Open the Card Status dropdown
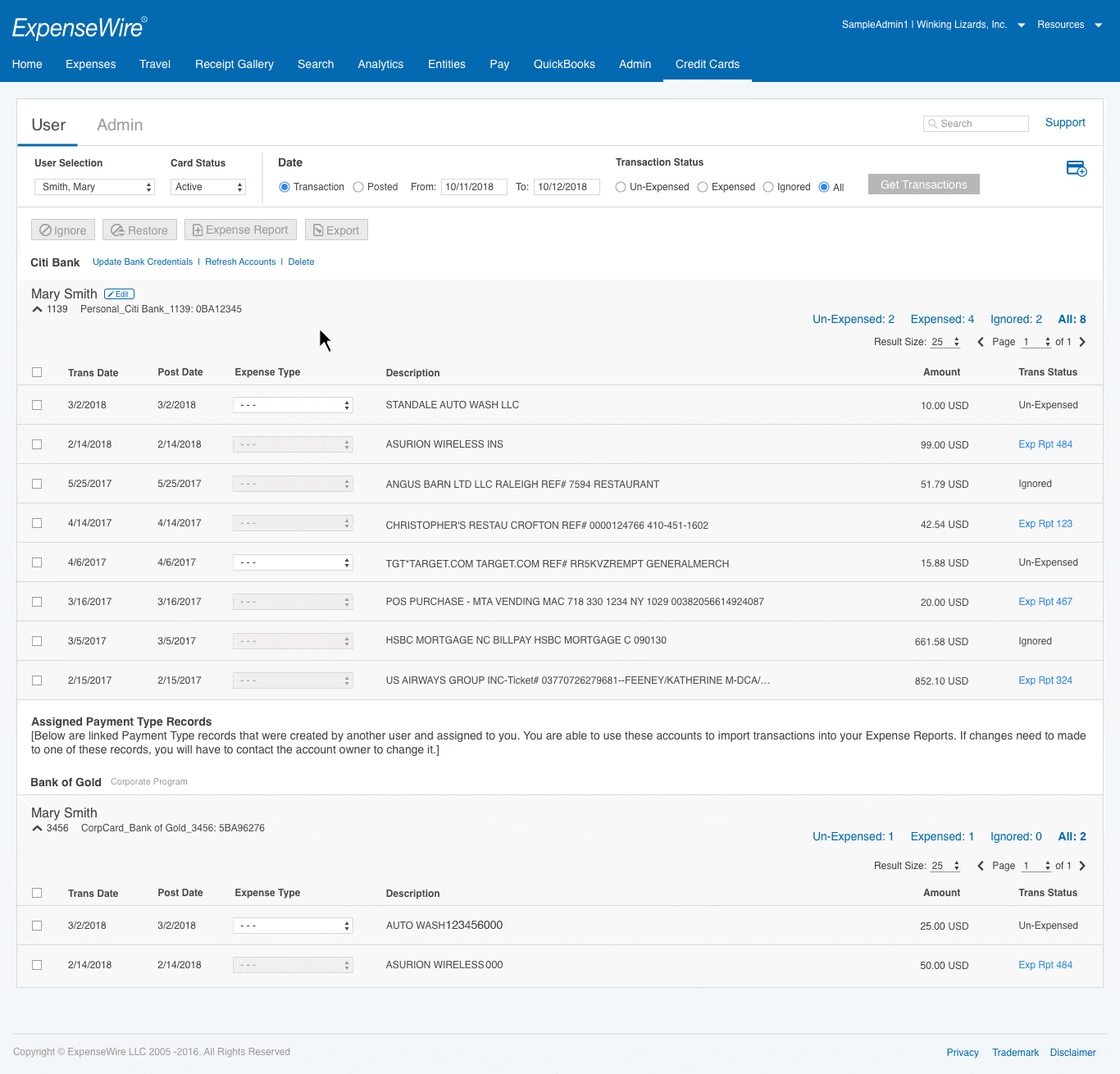This screenshot has width=1120, height=1074. tap(208, 187)
